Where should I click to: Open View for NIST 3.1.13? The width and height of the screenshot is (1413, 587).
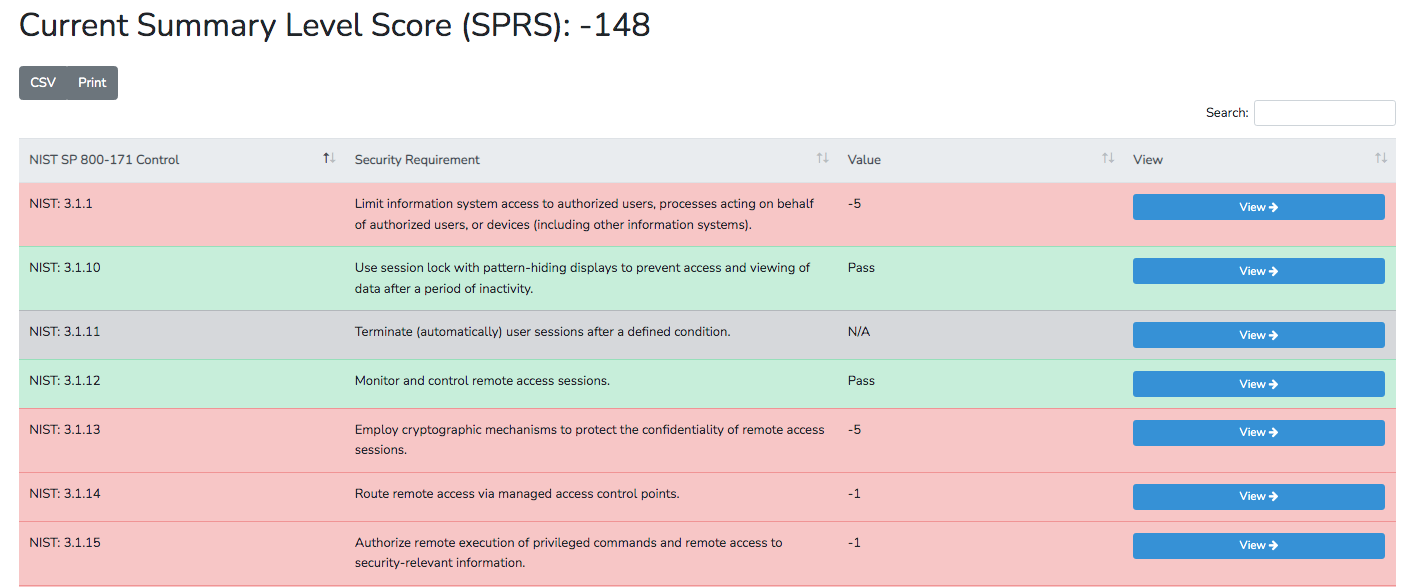pyautogui.click(x=1258, y=432)
